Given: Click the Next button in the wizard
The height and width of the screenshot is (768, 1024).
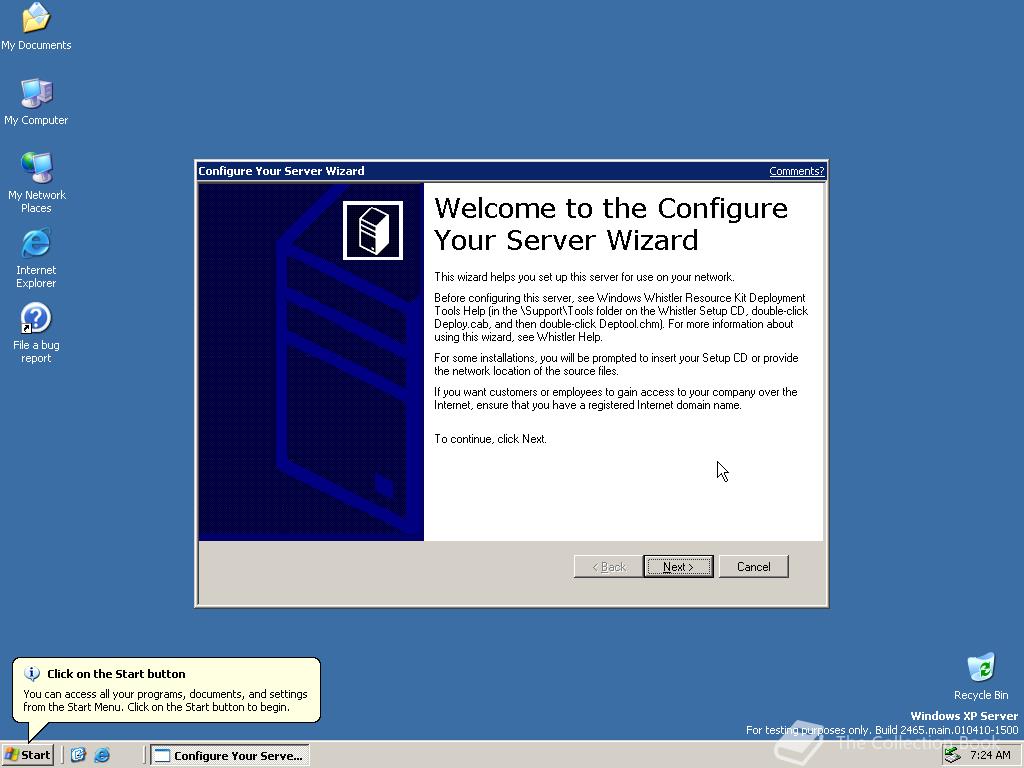Looking at the screenshot, I should (678, 567).
